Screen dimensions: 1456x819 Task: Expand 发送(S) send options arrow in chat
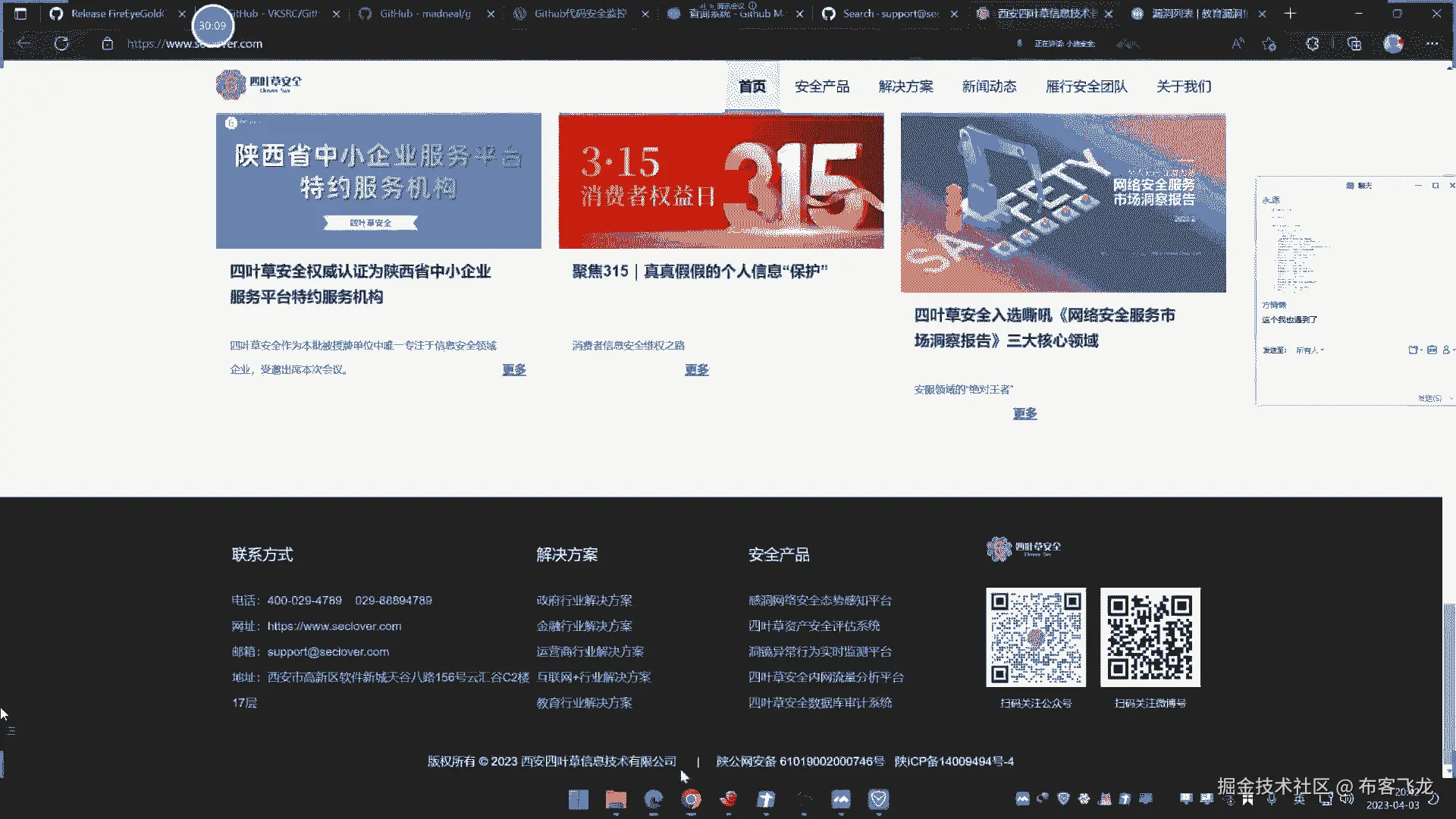point(1451,398)
